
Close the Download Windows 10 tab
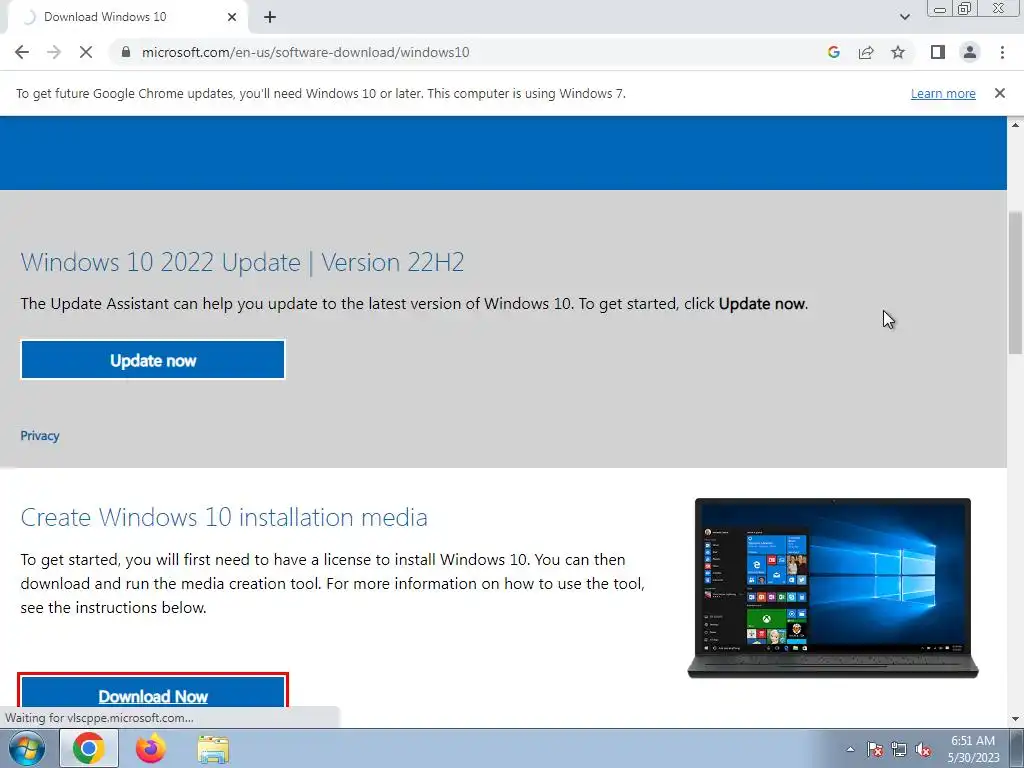coord(232,17)
